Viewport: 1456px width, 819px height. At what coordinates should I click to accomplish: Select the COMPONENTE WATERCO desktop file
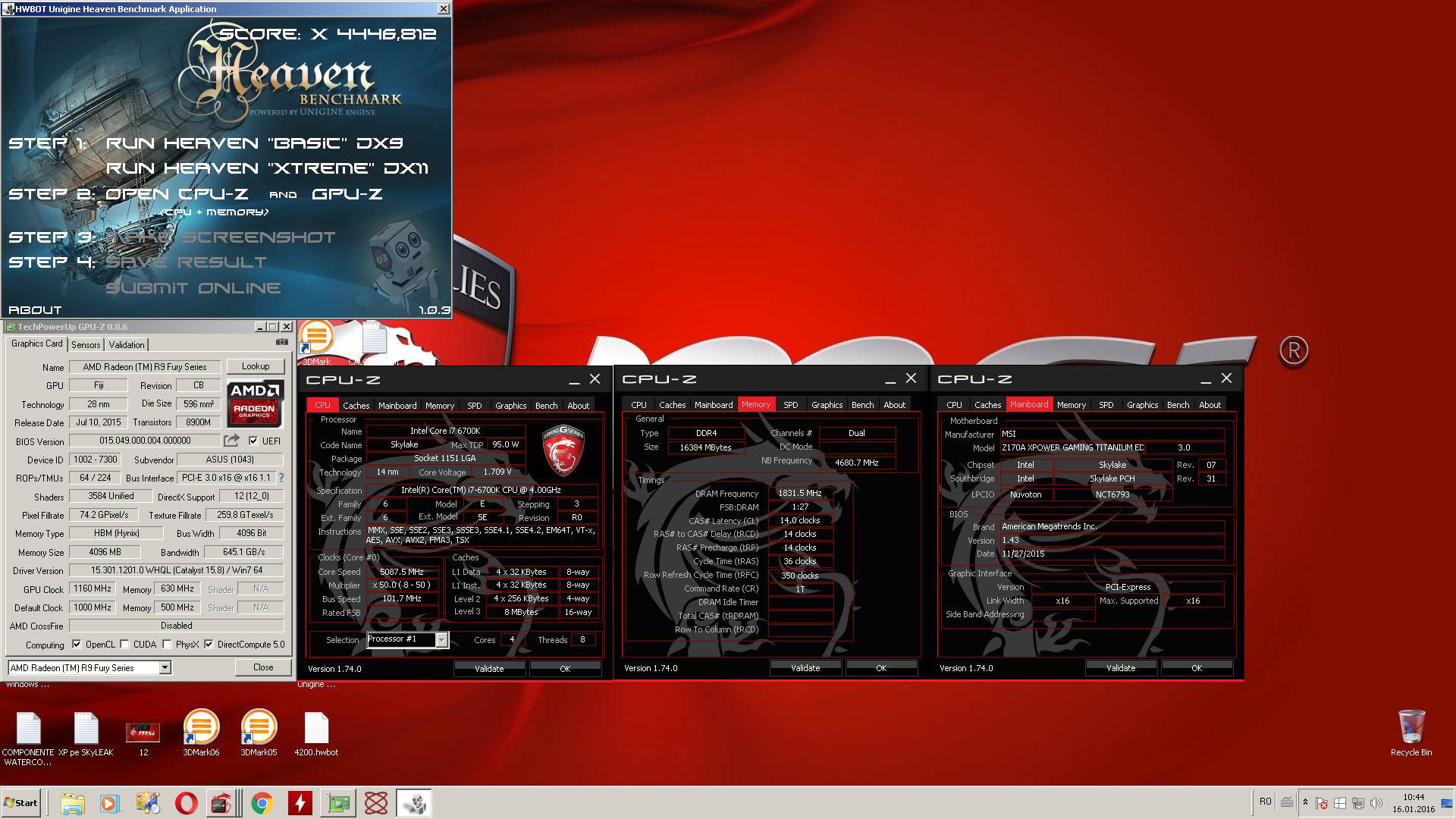click(x=28, y=739)
